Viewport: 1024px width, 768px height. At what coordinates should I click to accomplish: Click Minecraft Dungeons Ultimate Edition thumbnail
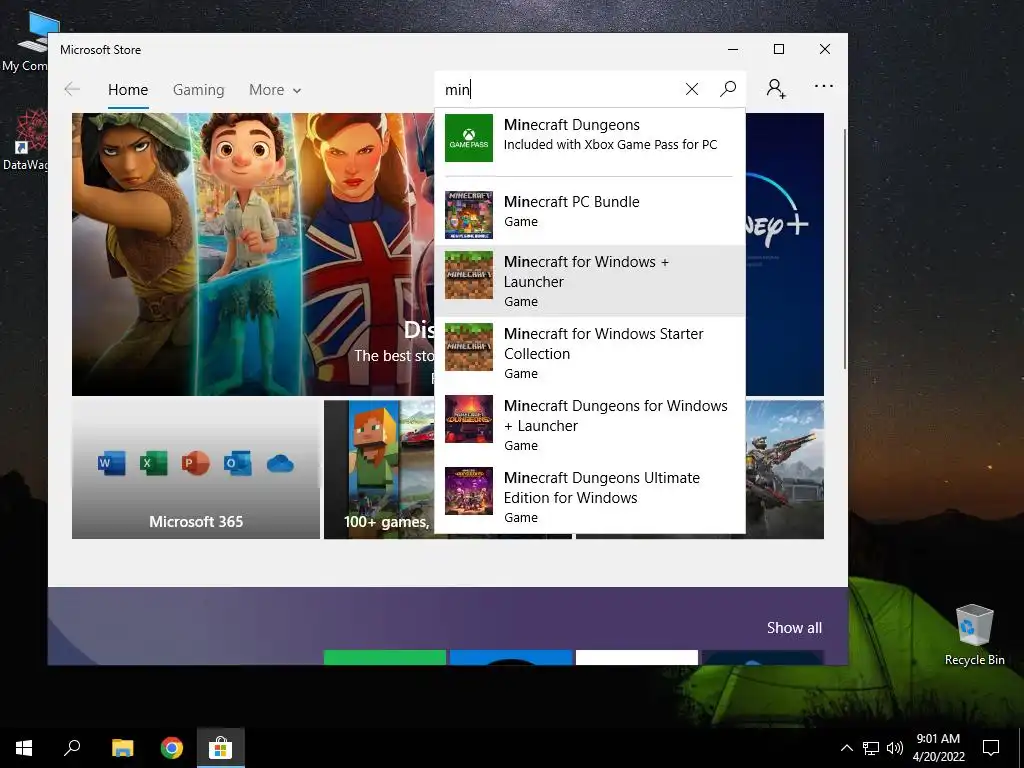469,490
